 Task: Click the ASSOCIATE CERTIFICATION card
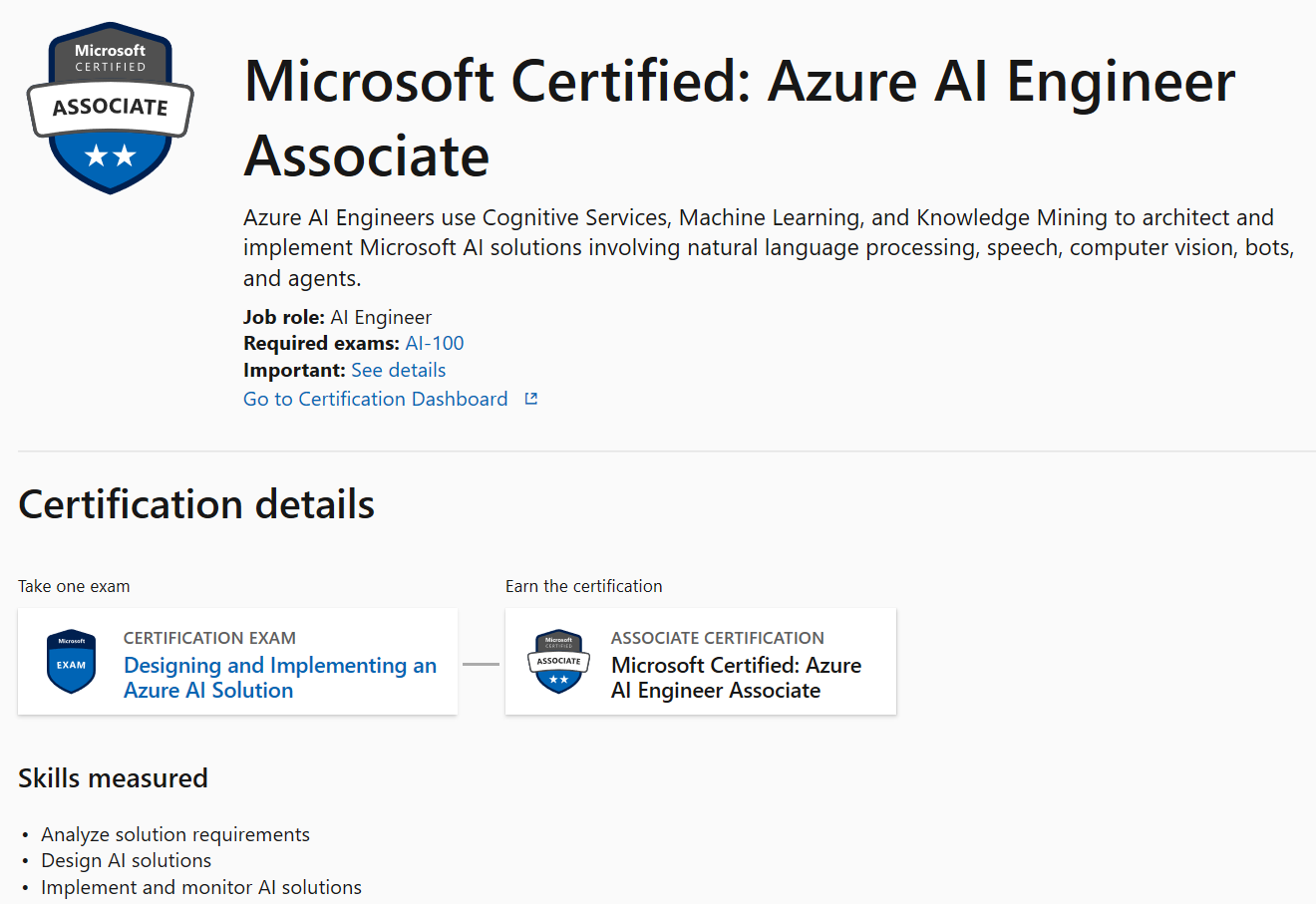[701, 661]
